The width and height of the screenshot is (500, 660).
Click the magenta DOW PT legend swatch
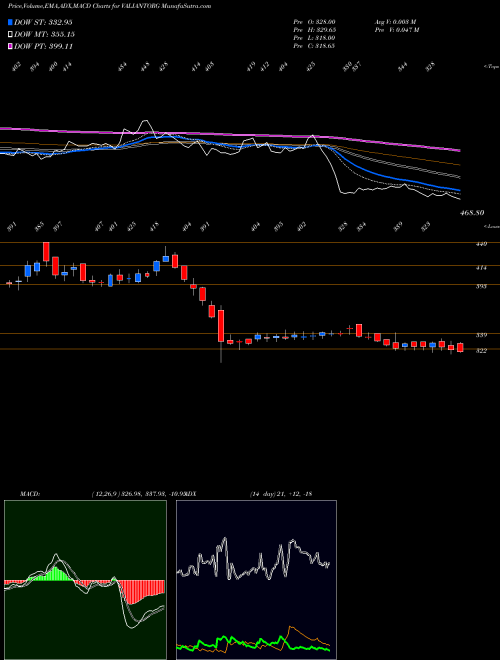[x=10, y=46]
